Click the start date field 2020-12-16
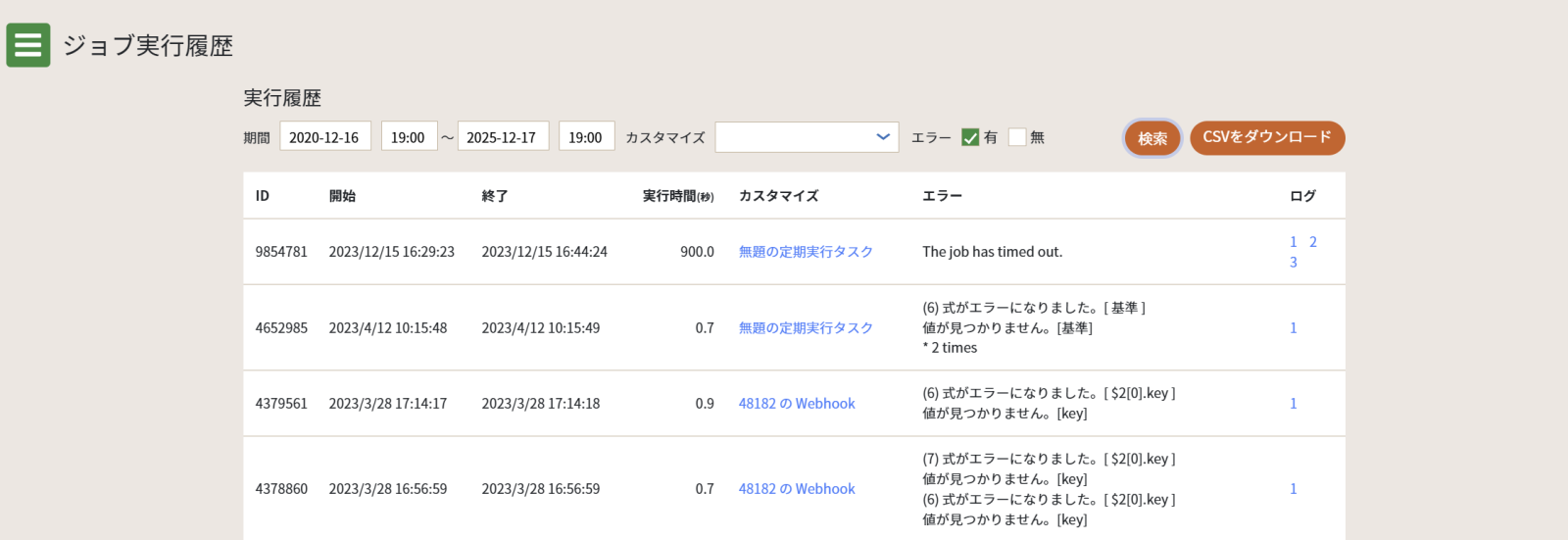Image resolution: width=1568 pixels, height=540 pixels. pyautogui.click(x=324, y=137)
